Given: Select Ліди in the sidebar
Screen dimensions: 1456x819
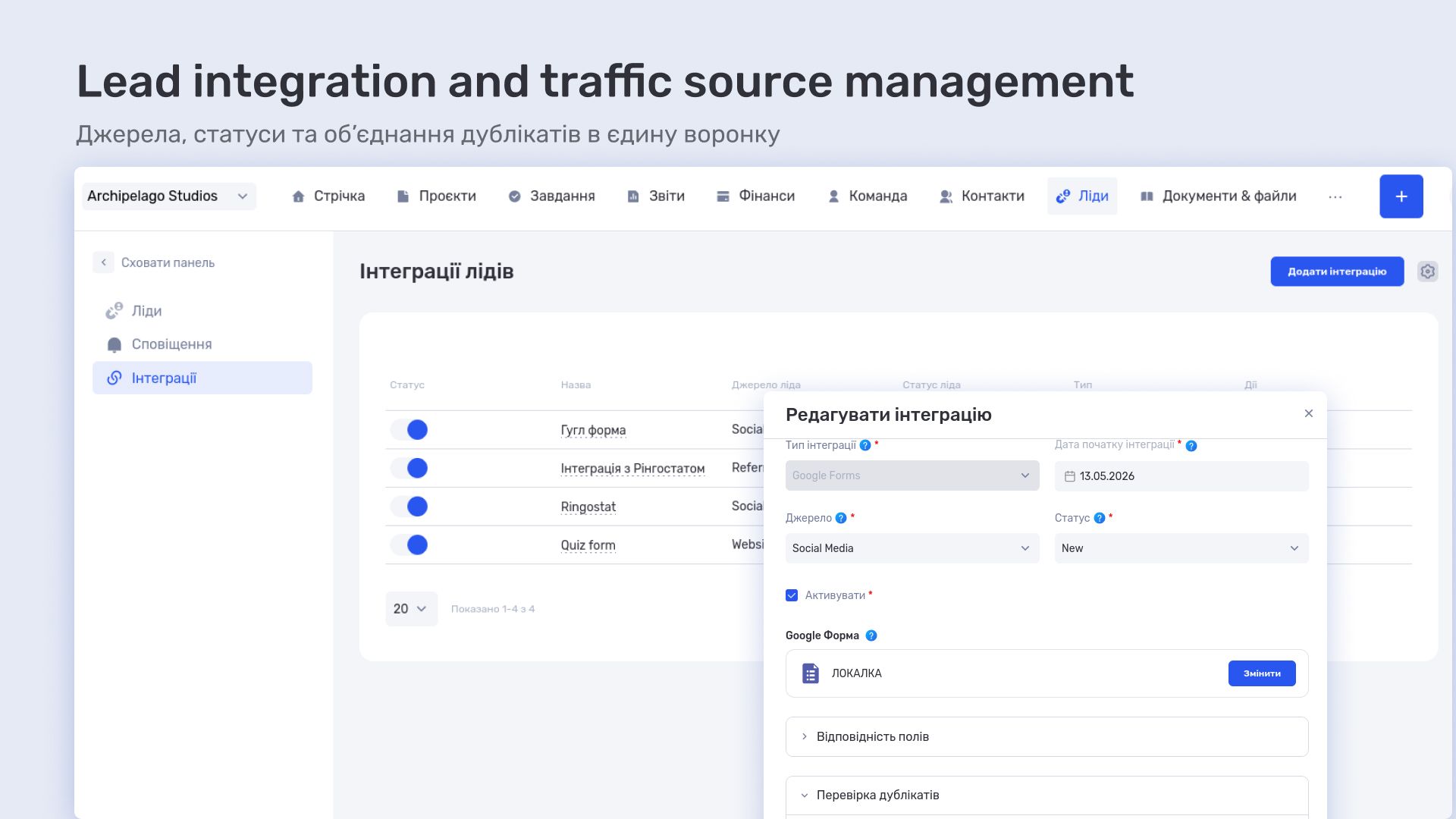Looking at the screenshot, I should tap(202, 311).
